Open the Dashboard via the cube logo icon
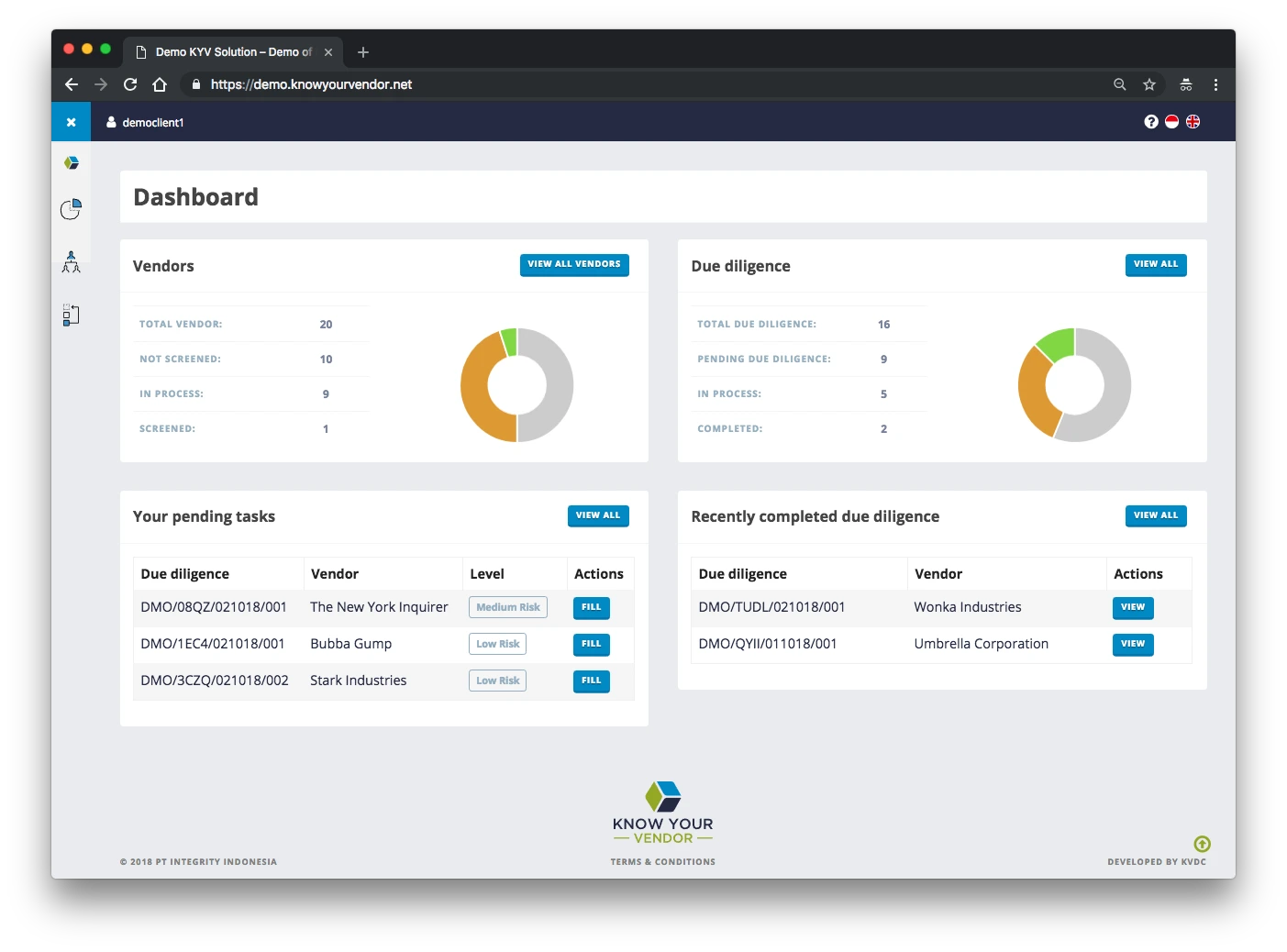Image resolution: width=1287 pixels, height=952 pixels. pyautogui.click(x=71, y=162)
